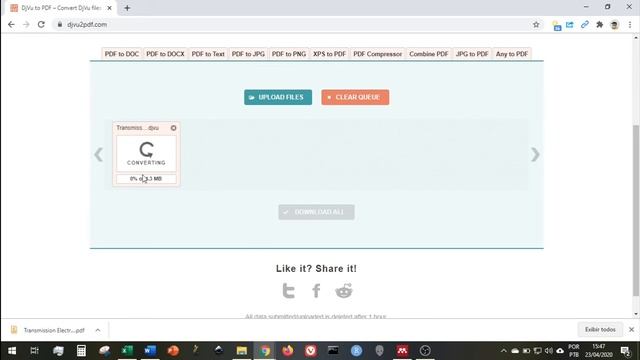Bookmark this page with star icon
640x360 pixels.
coord(536,24)
